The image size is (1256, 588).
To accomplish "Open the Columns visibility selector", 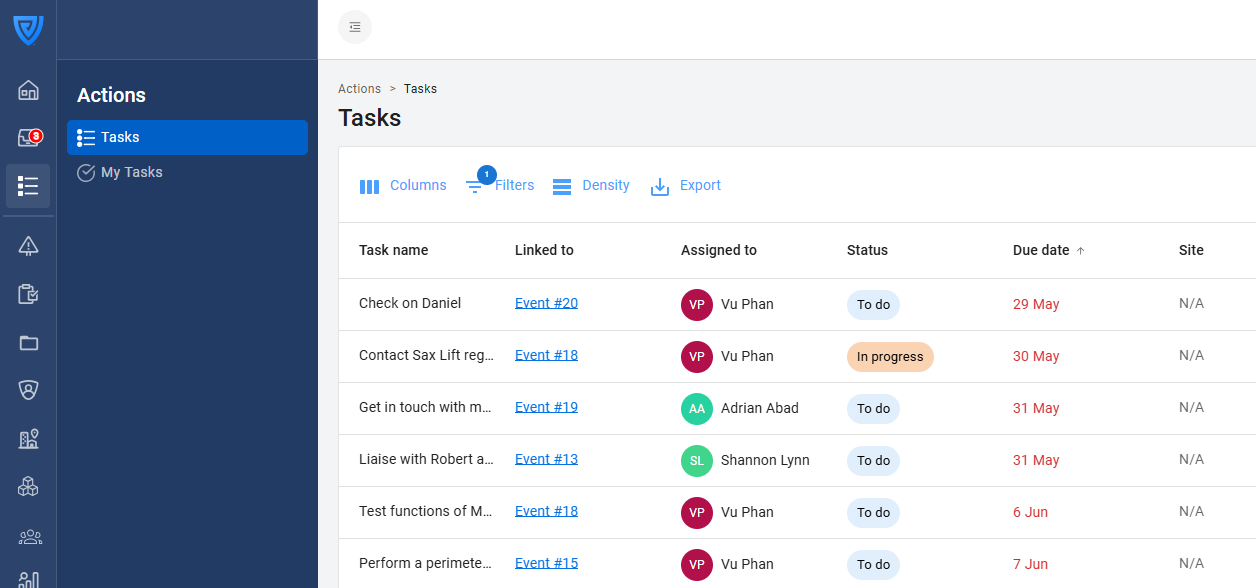I will tap(403, 186).
